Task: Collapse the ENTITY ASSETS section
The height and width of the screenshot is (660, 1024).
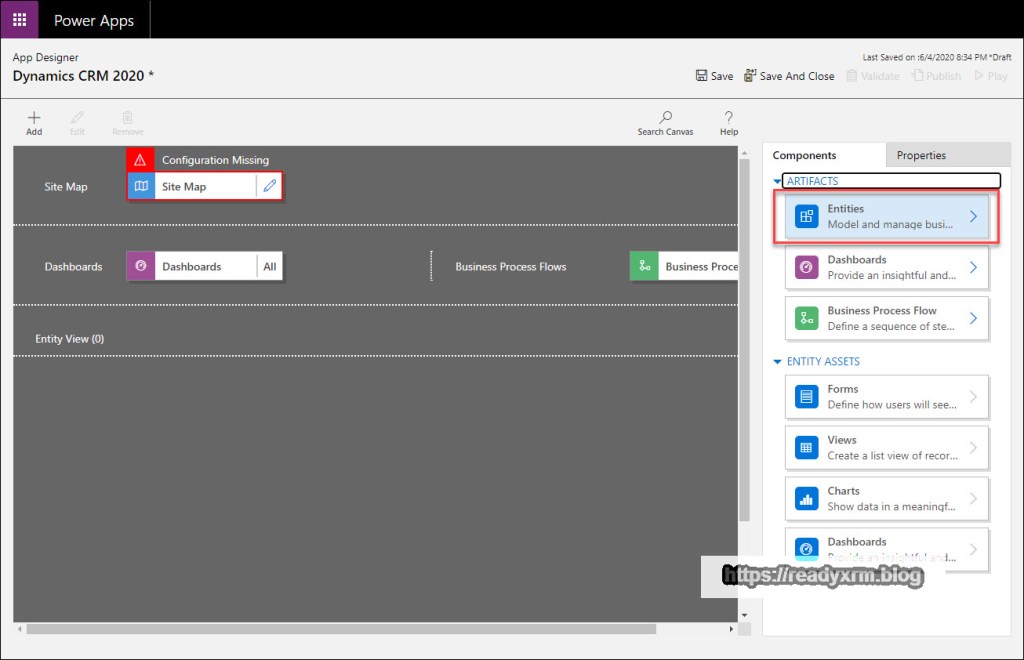Action: click(779, 362)
